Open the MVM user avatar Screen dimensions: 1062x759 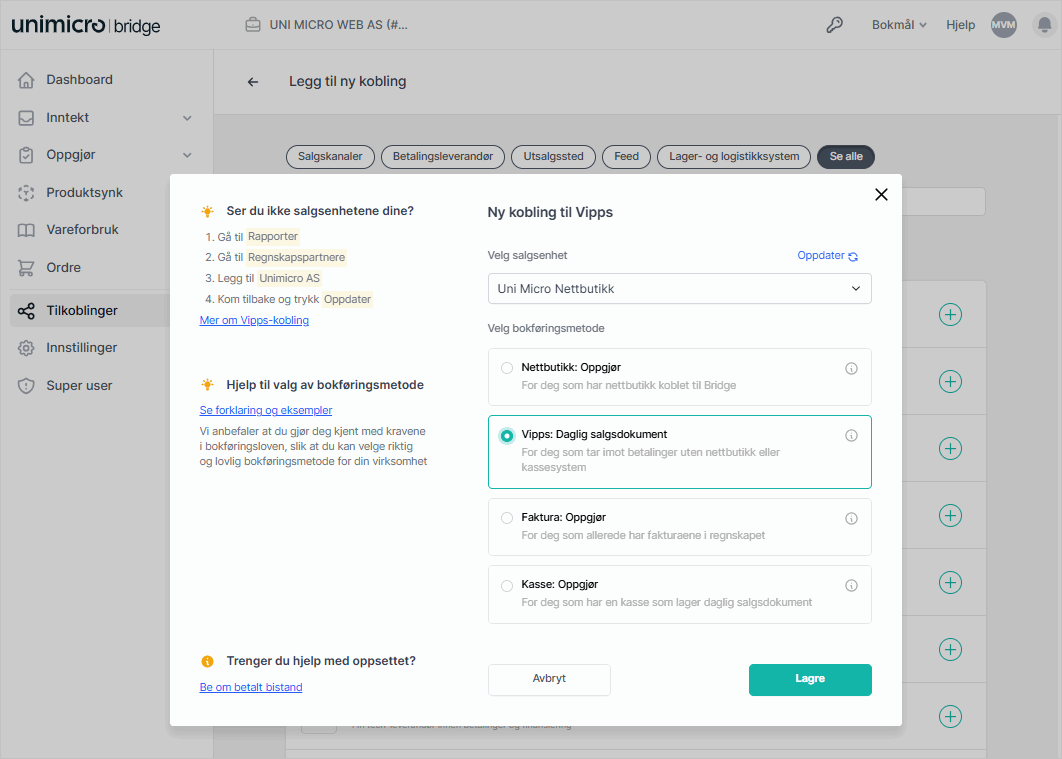pos(1004,25)
